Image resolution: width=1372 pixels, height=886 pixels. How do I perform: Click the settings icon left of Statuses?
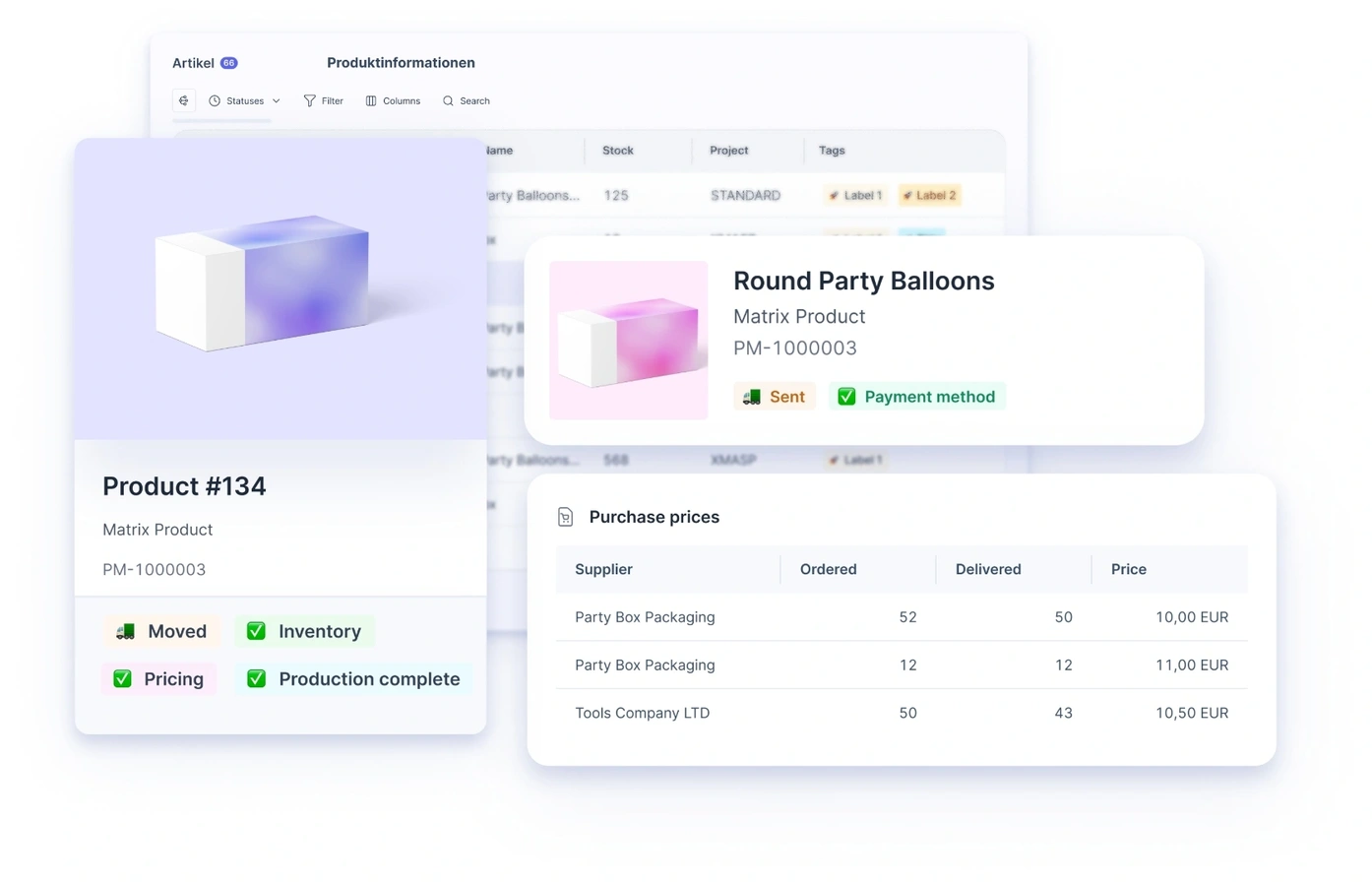[x=184, y=100]
